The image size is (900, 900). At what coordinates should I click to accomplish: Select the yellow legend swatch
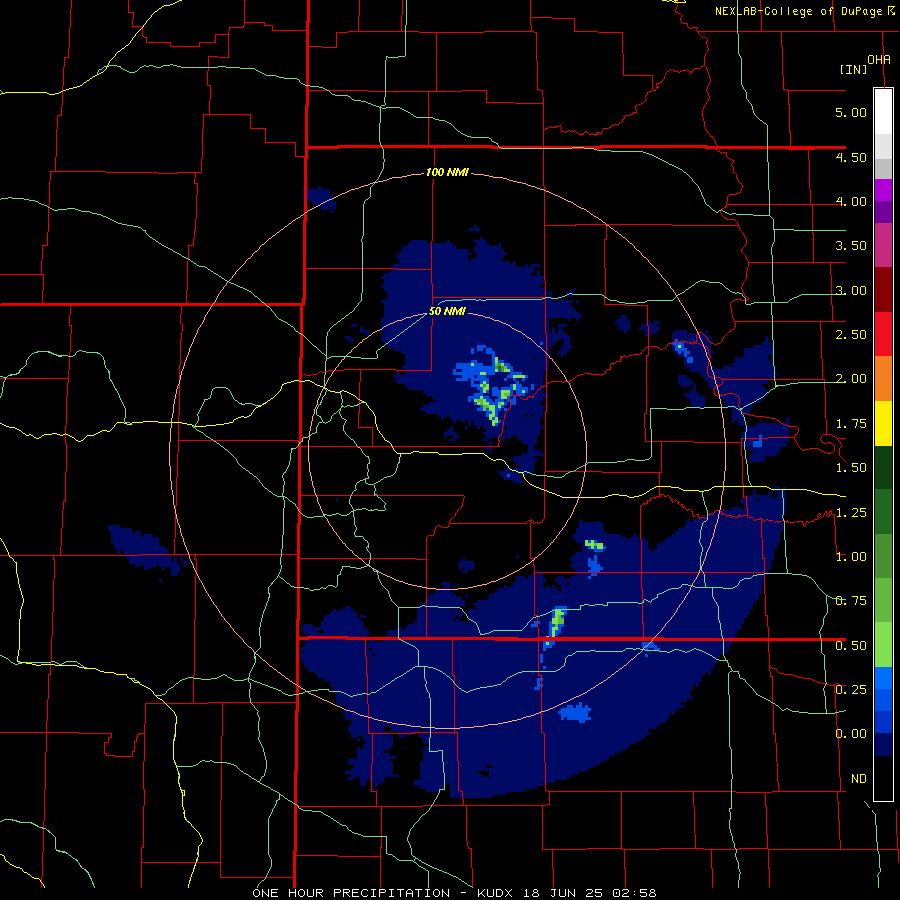coord(883,423)
